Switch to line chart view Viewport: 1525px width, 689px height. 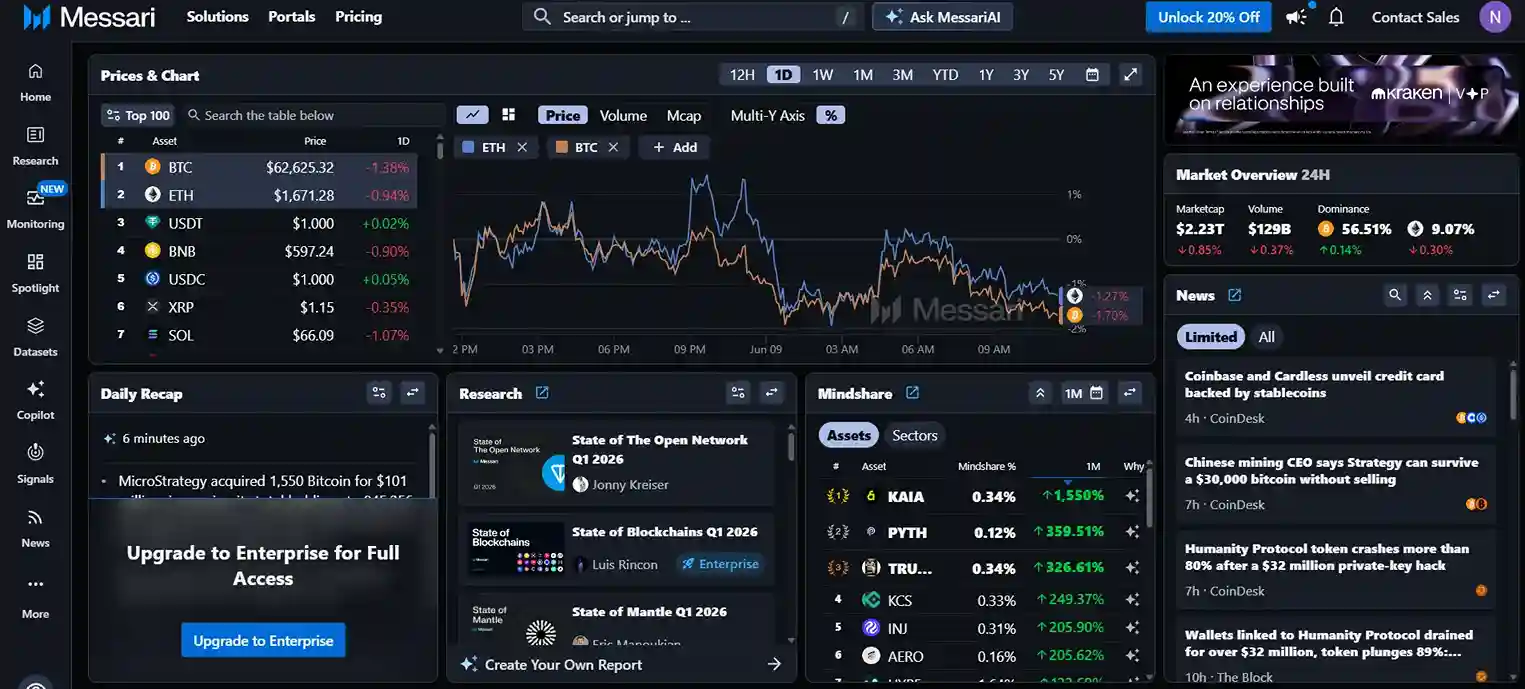coord(472,115)
